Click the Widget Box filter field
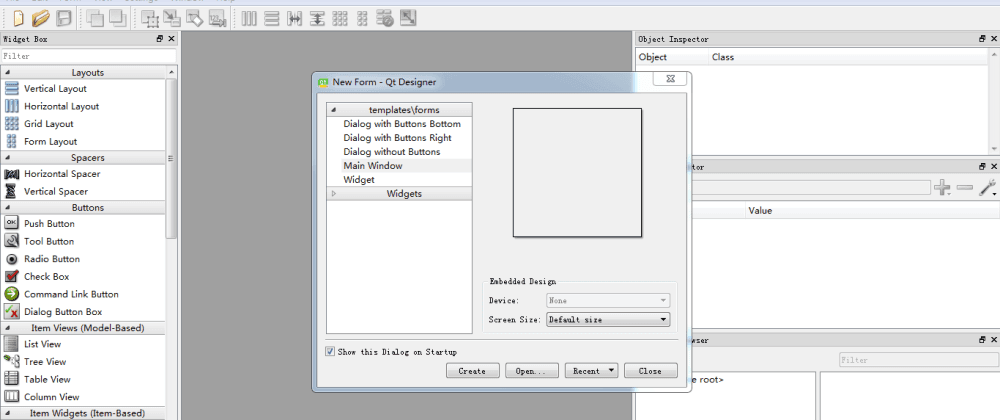Viewport: 1000px width, 420px height. [x=89, y=56]
